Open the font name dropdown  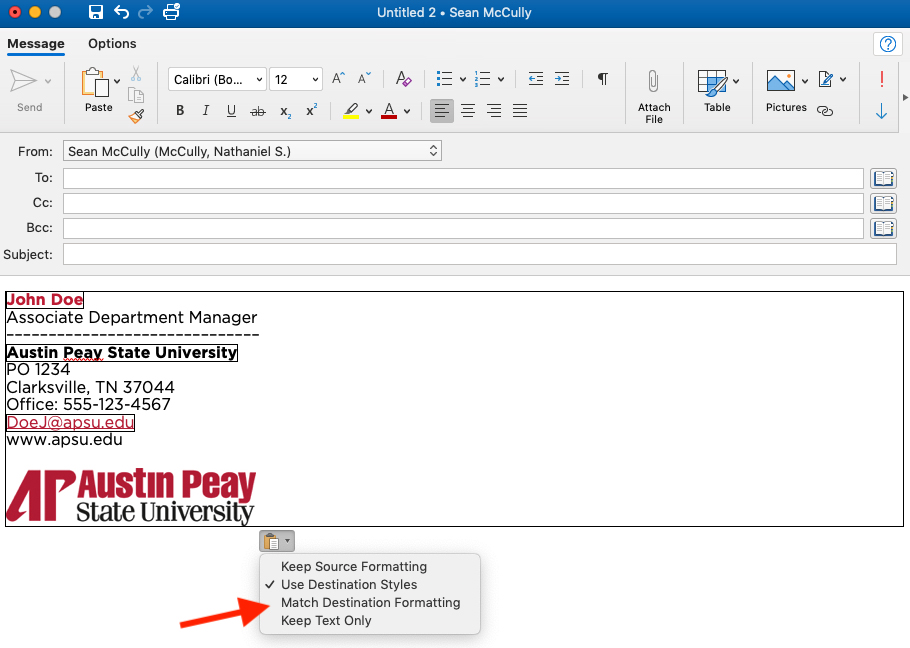click(217, 79)
